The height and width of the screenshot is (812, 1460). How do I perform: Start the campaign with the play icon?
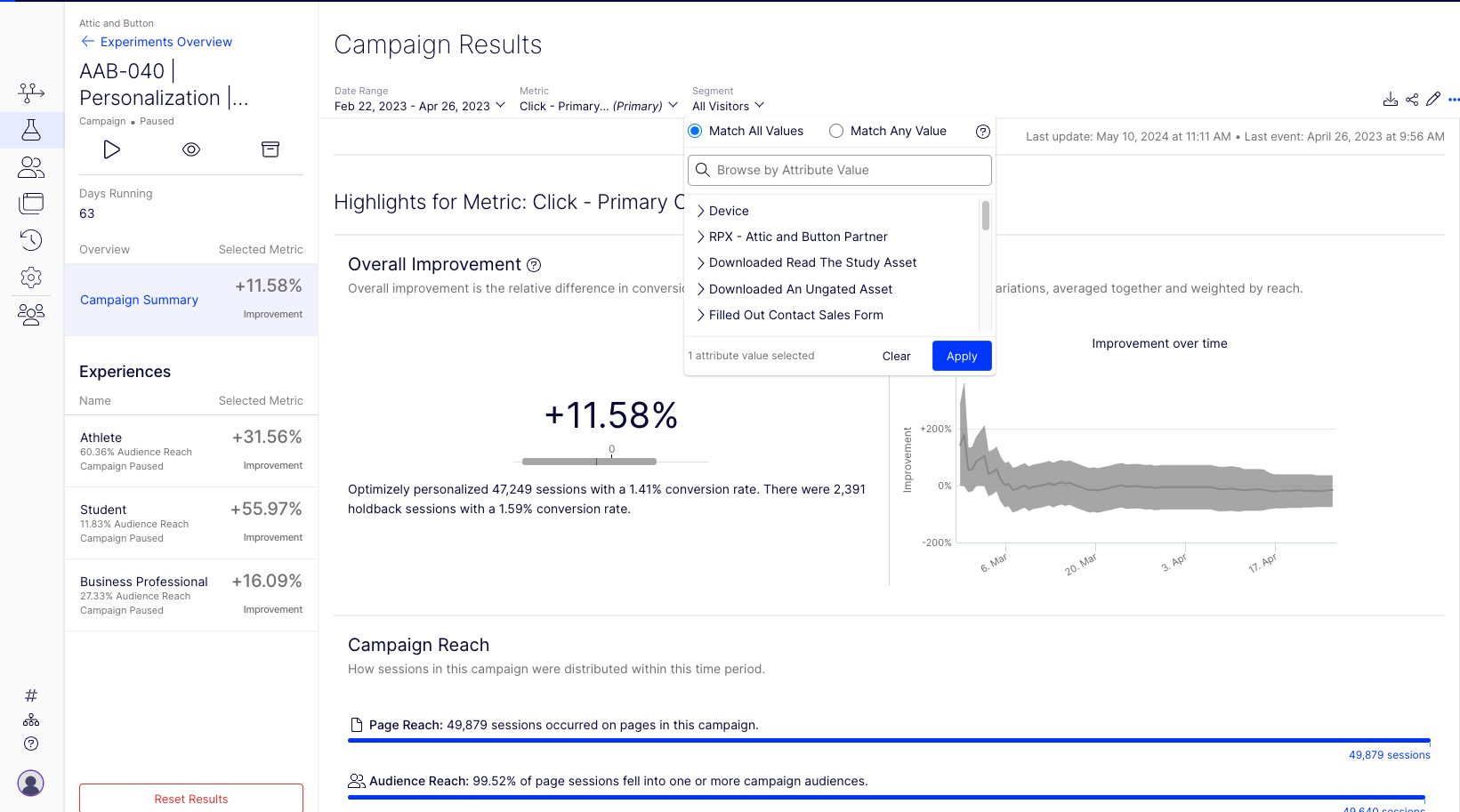tap(112, 149)
